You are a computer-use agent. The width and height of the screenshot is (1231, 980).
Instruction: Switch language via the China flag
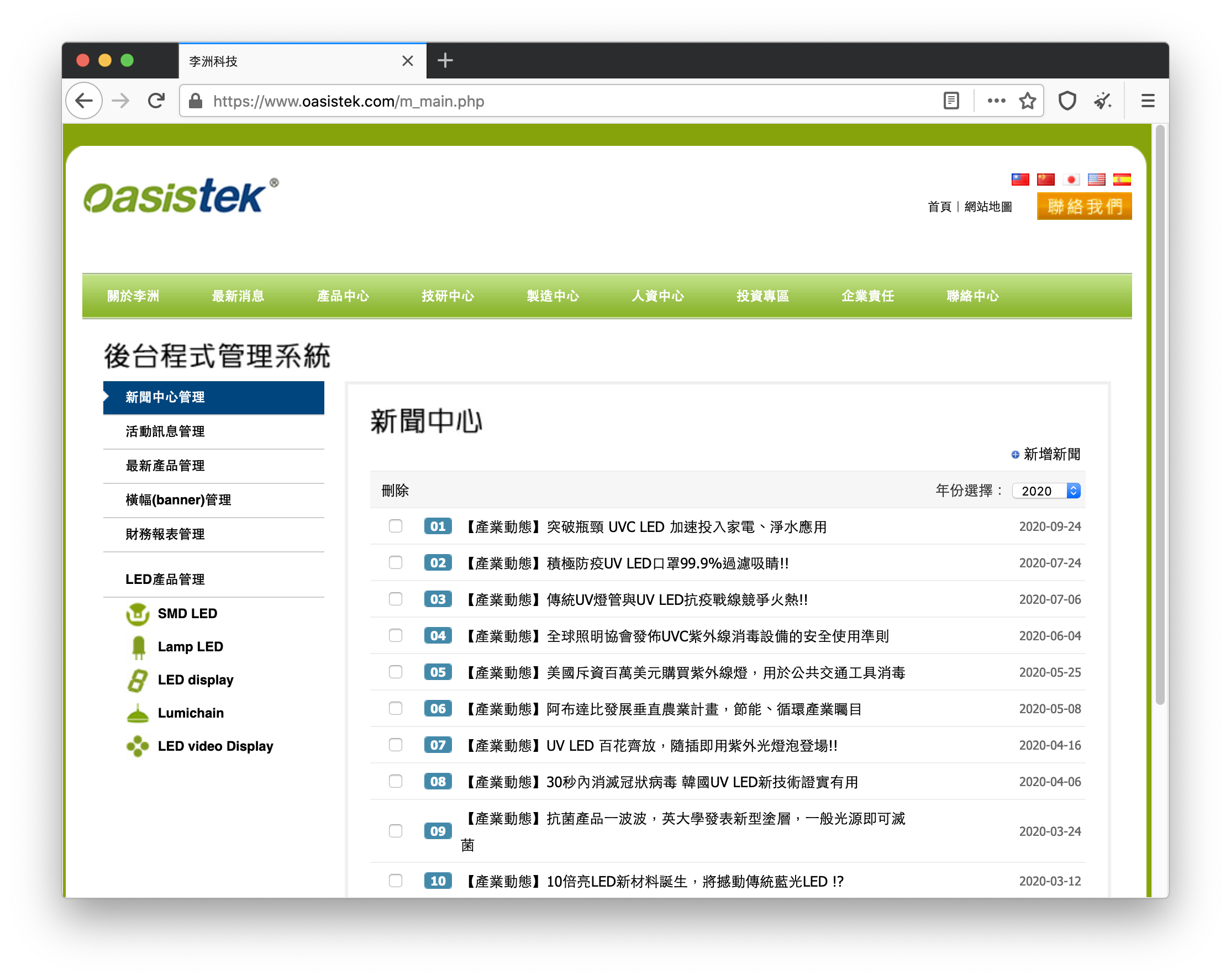(1045, 180)
